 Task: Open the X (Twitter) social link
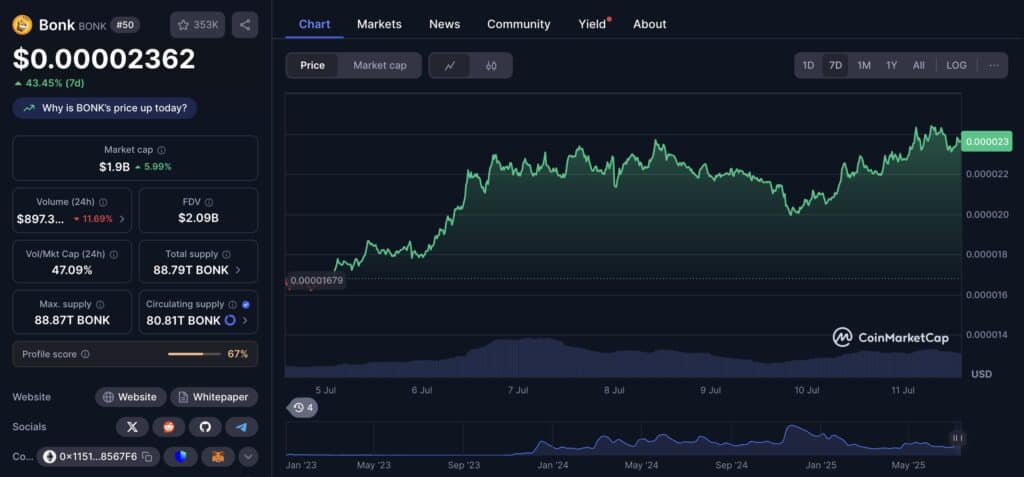click(133, 427)
